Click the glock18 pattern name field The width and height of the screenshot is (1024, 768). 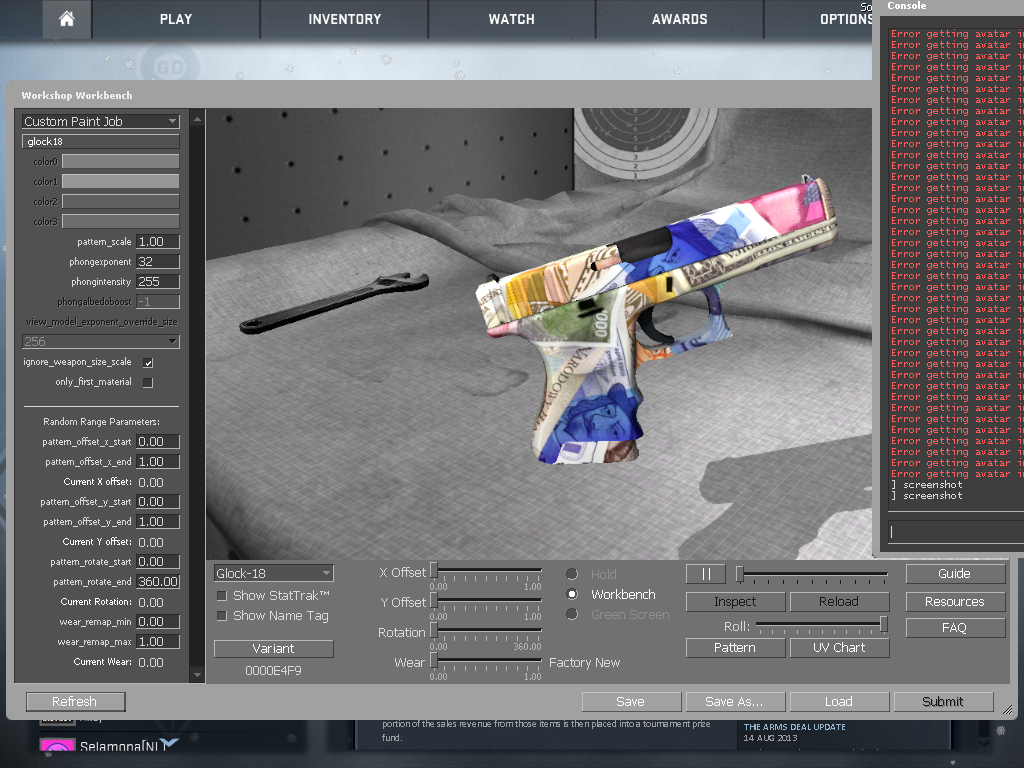point(101,142)
